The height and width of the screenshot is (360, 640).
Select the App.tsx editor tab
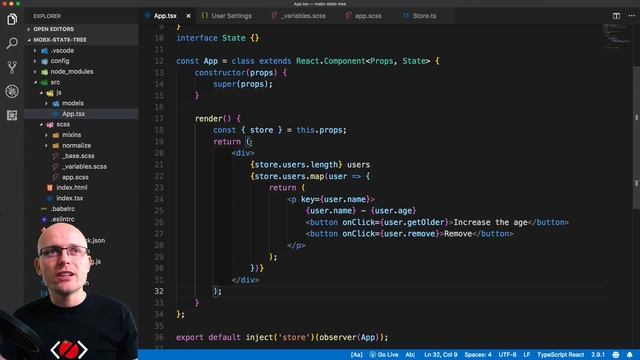pos(165,16)
